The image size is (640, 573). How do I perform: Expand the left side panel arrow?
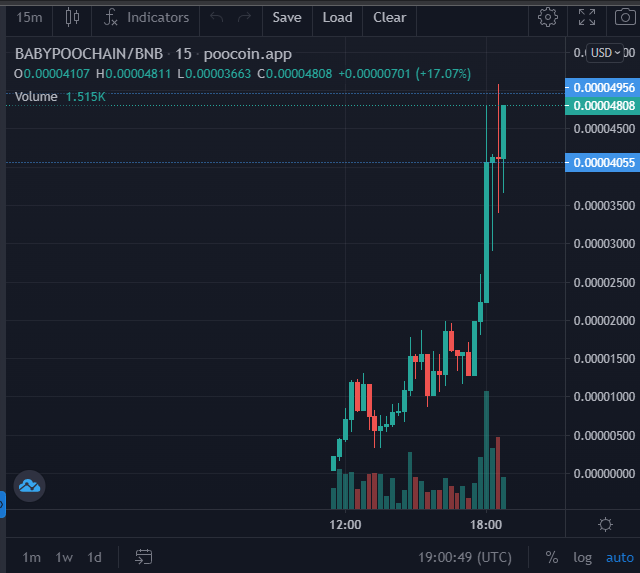[x=2, y=504]
